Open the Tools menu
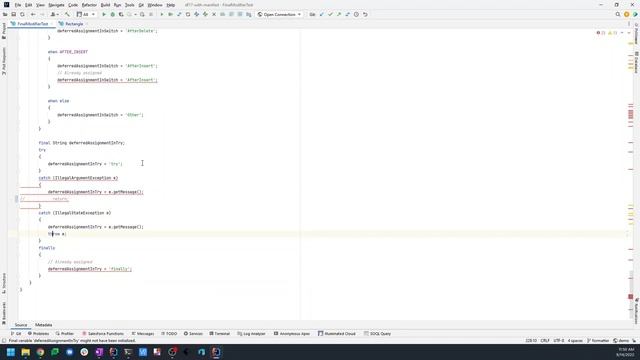Image resolution: width=640 pixels, height=360 pixels. coord(129,5)
